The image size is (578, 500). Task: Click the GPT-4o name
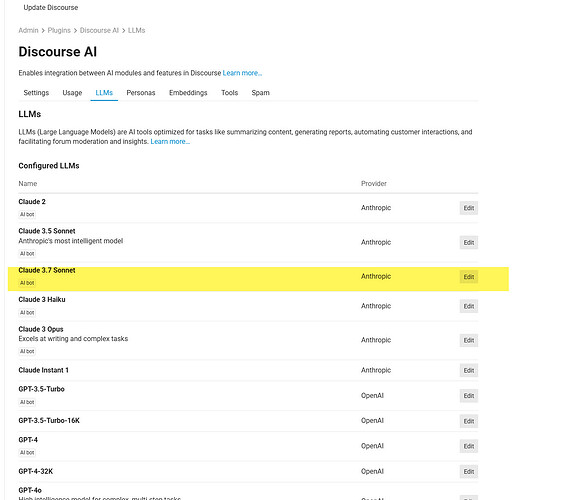[30, 490]
